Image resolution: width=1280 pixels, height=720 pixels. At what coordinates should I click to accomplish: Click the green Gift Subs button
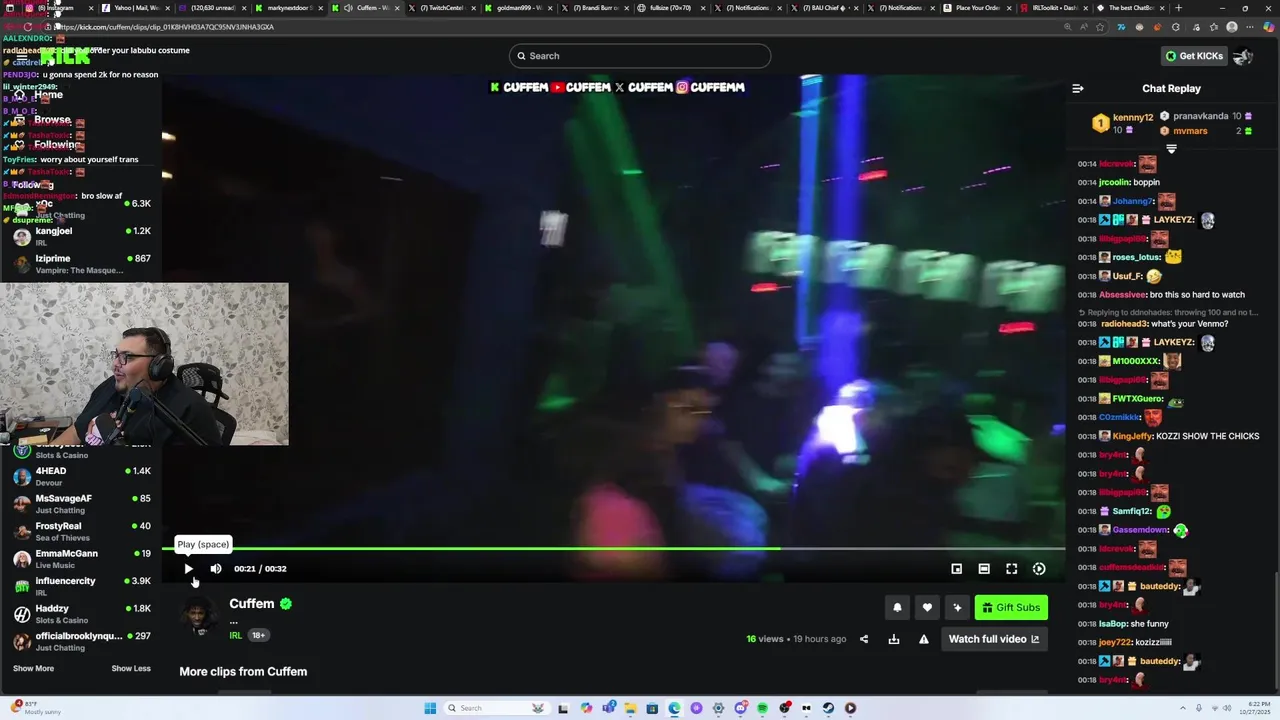[1011, 607]
